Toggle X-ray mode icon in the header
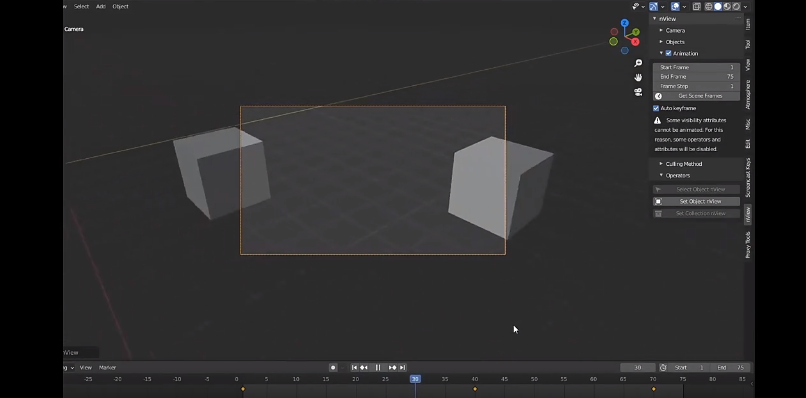Screen dimensions: 806x398 [x=697, y=7]
